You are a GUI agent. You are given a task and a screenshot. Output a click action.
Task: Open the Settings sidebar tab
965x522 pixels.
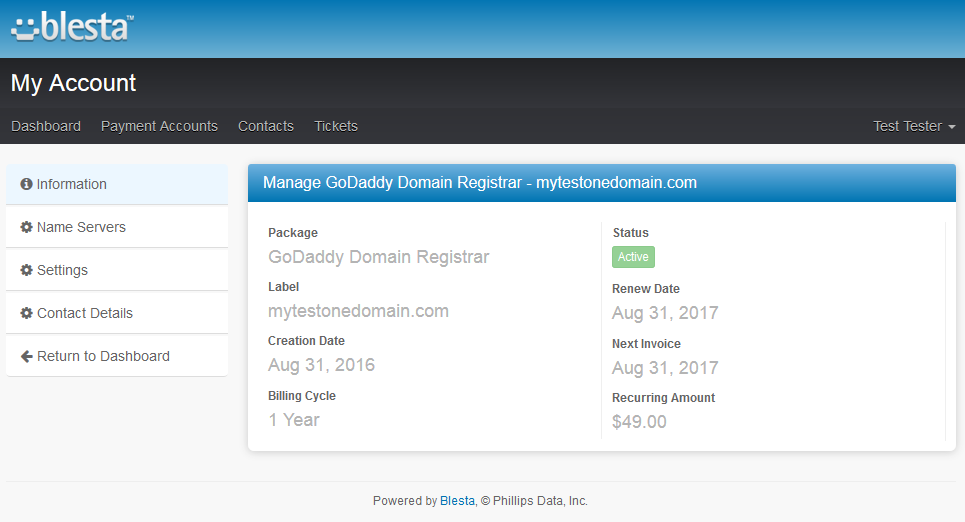coord(117,270)
